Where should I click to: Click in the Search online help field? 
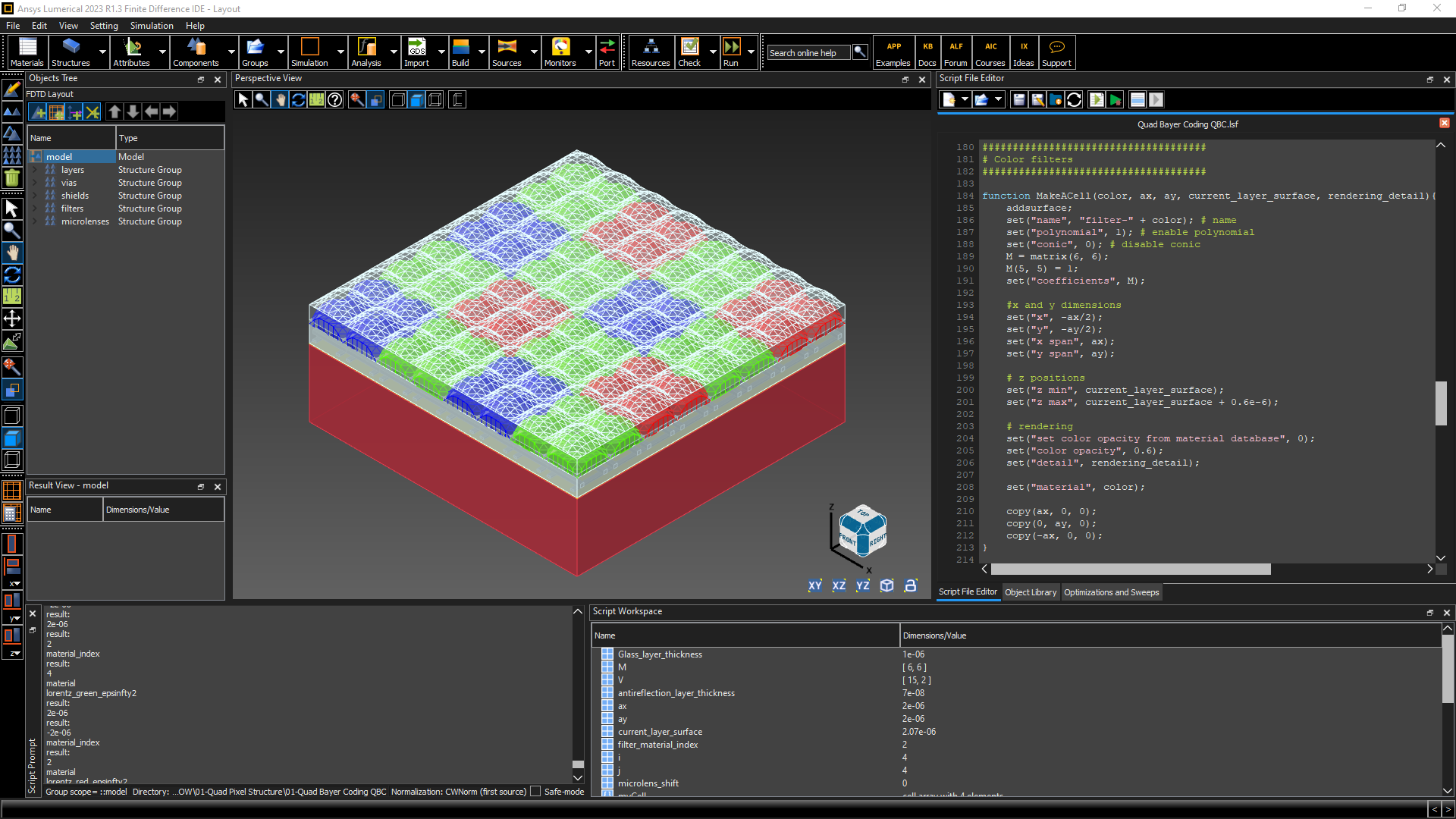(808, 53)
